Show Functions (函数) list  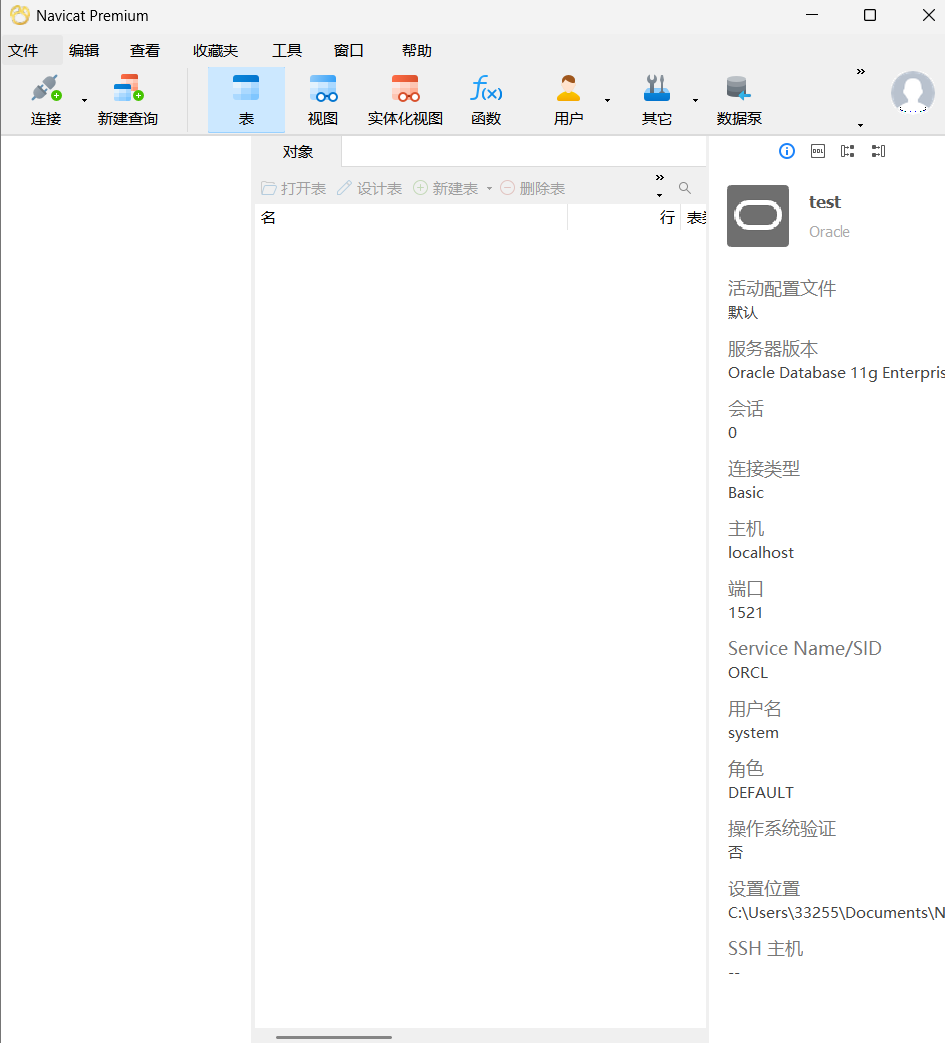(486, 100)
